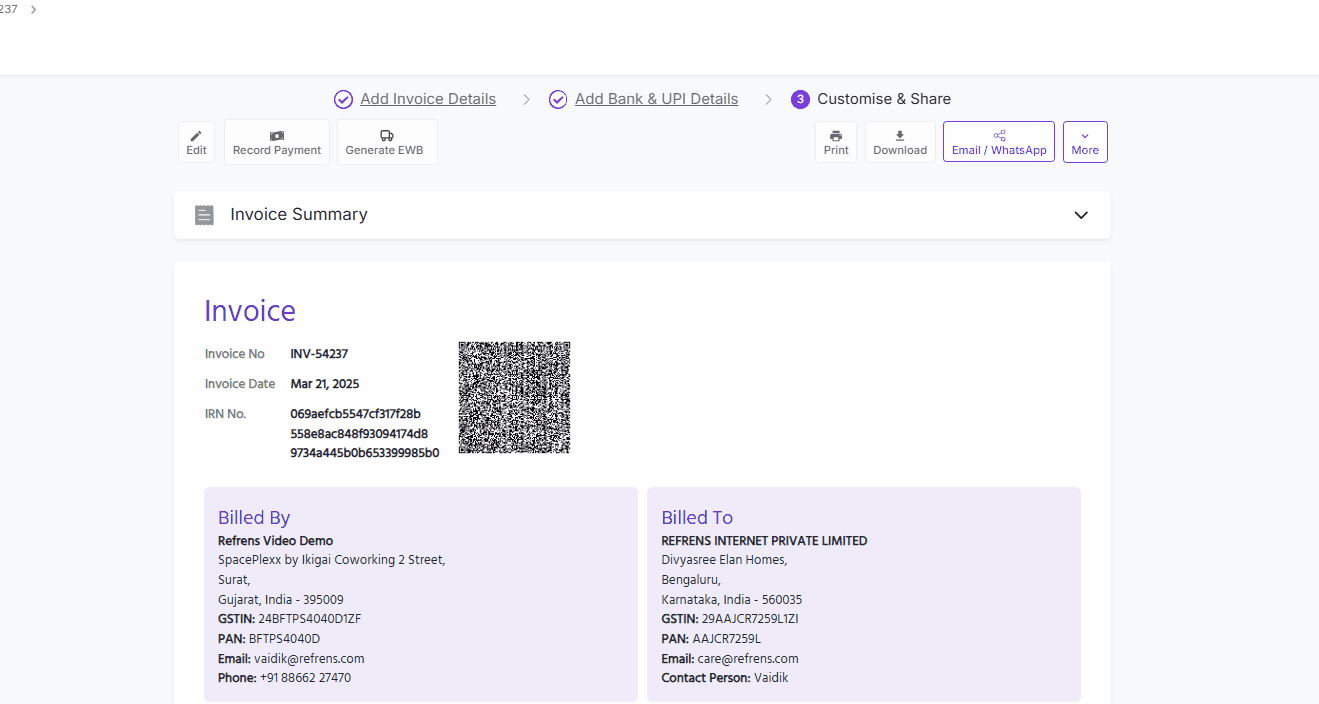The width and height of the screenshot is (1319, 704).
Task: Click the Invoice Summary document icon
Action: 204,215
